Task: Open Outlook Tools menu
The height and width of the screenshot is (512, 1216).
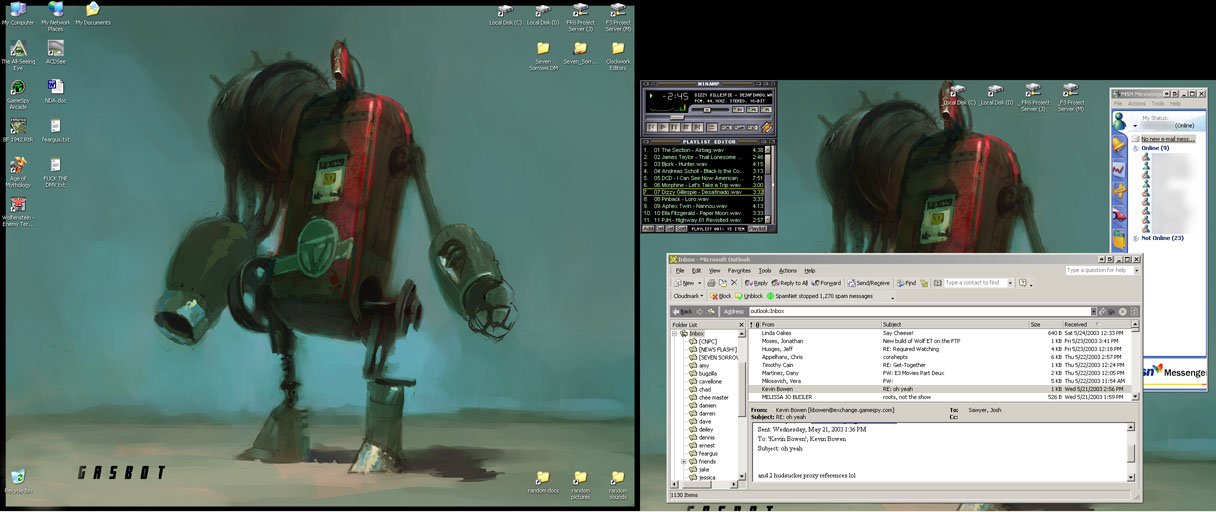Action: click(x=765, y=271)
